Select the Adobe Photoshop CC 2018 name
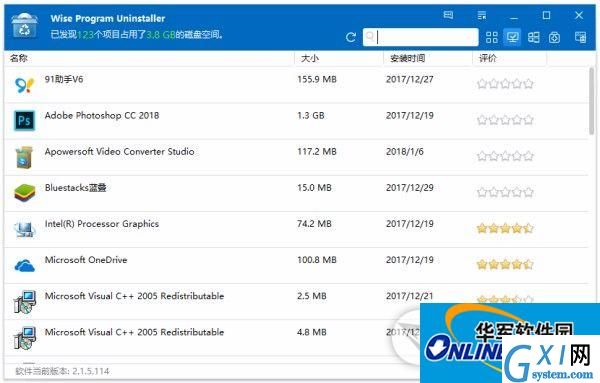Viewport: 600px width, 383px height. tap(102, 116)
